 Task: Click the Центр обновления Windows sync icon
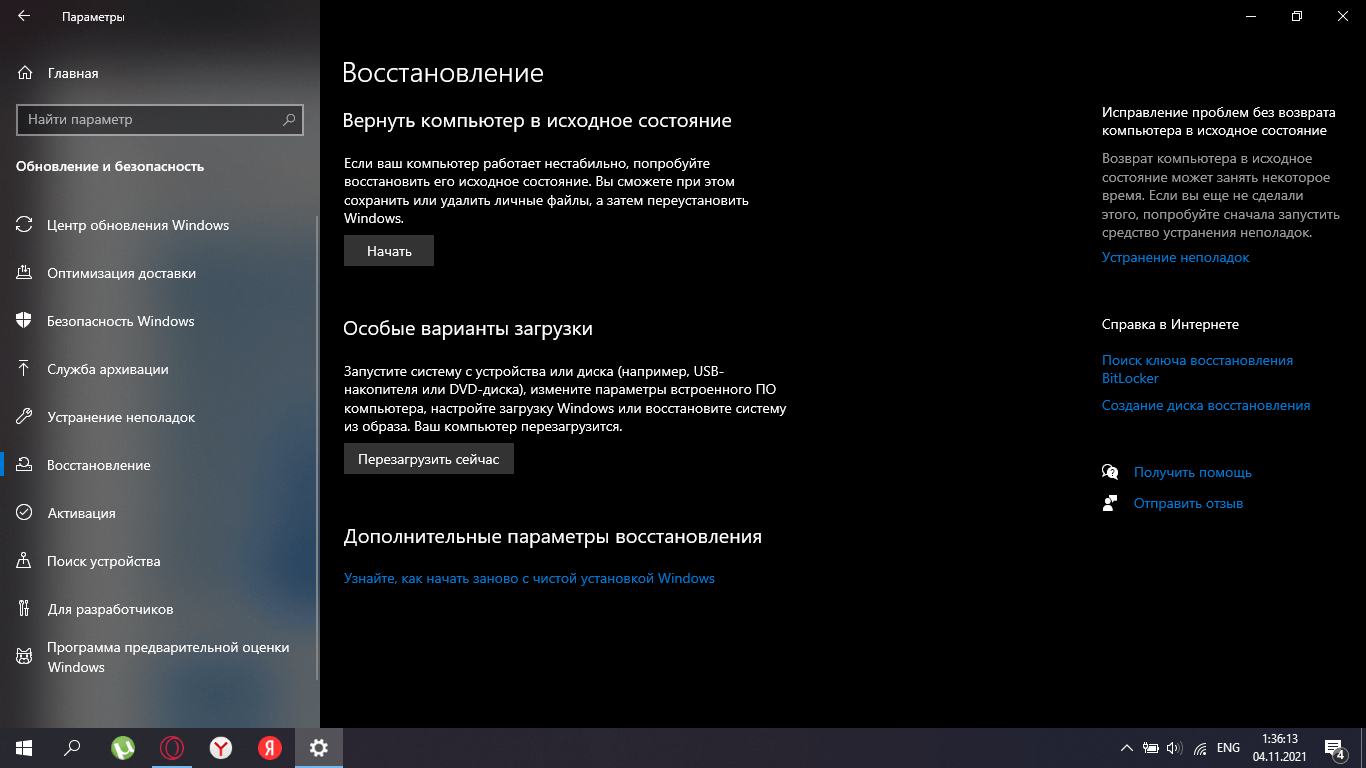tap(25, 225)
